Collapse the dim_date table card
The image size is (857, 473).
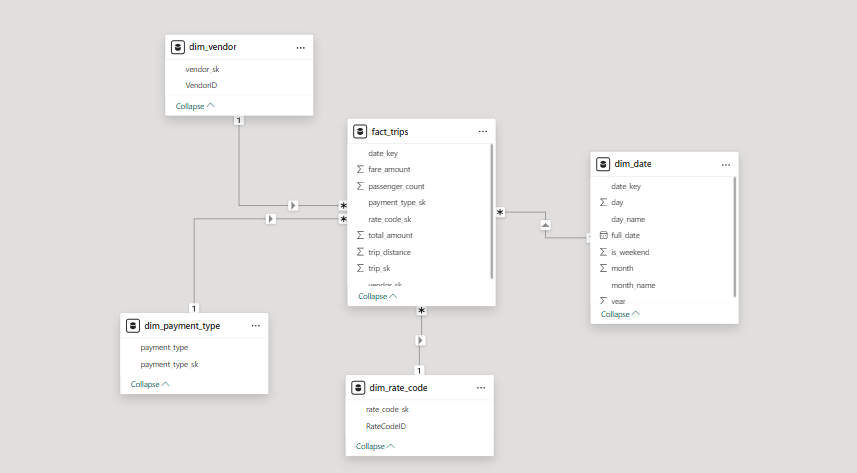(x=620, y=314)
